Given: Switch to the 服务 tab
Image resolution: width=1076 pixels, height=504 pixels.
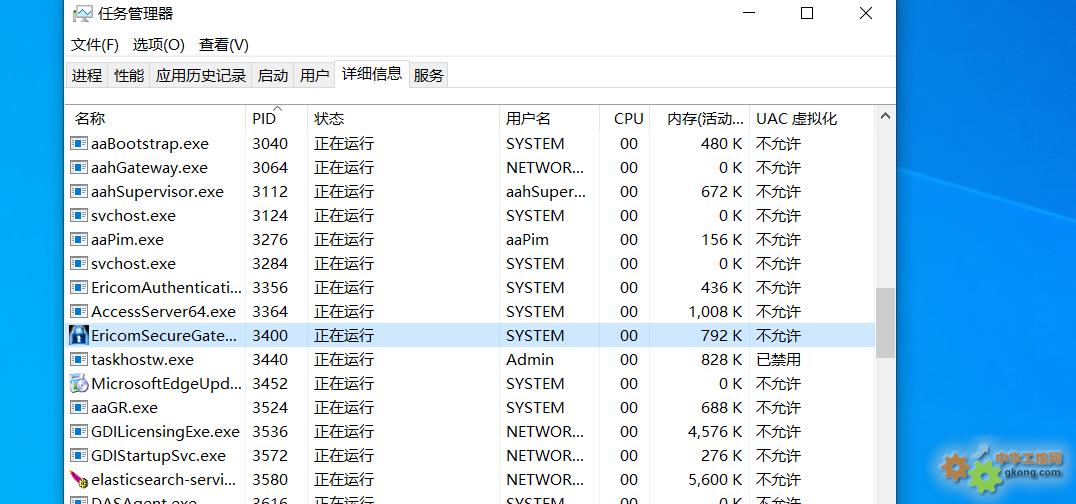Looking at the screenshot, I should click(x=429, y=76).
